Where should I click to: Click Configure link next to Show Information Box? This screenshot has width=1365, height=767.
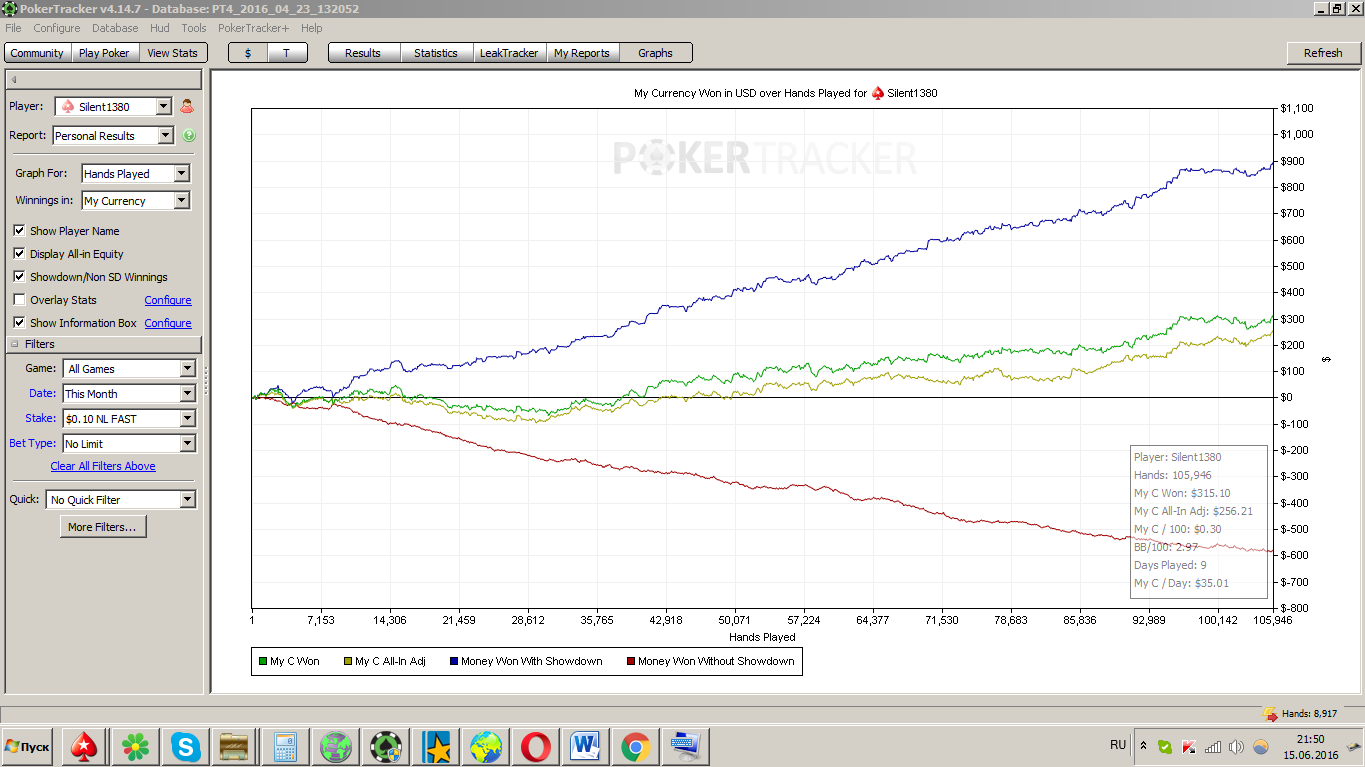pos(168,323)
